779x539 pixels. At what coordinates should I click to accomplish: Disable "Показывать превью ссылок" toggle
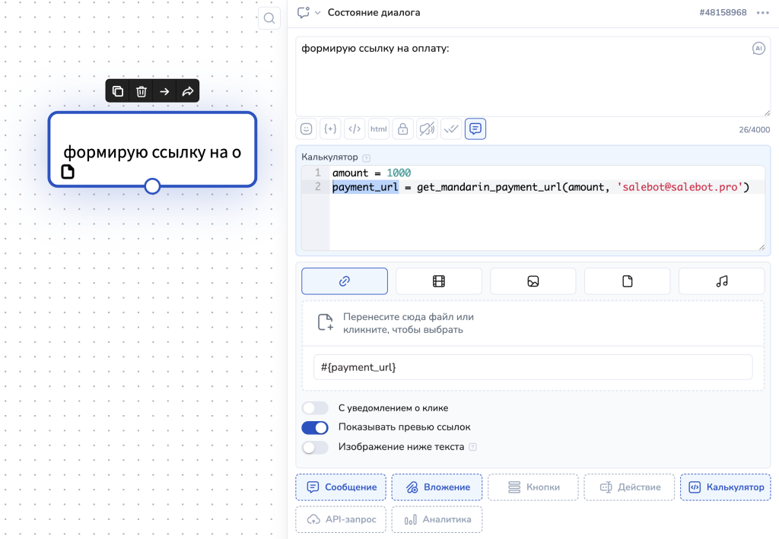pyautogui.click(x=315, y=427)
